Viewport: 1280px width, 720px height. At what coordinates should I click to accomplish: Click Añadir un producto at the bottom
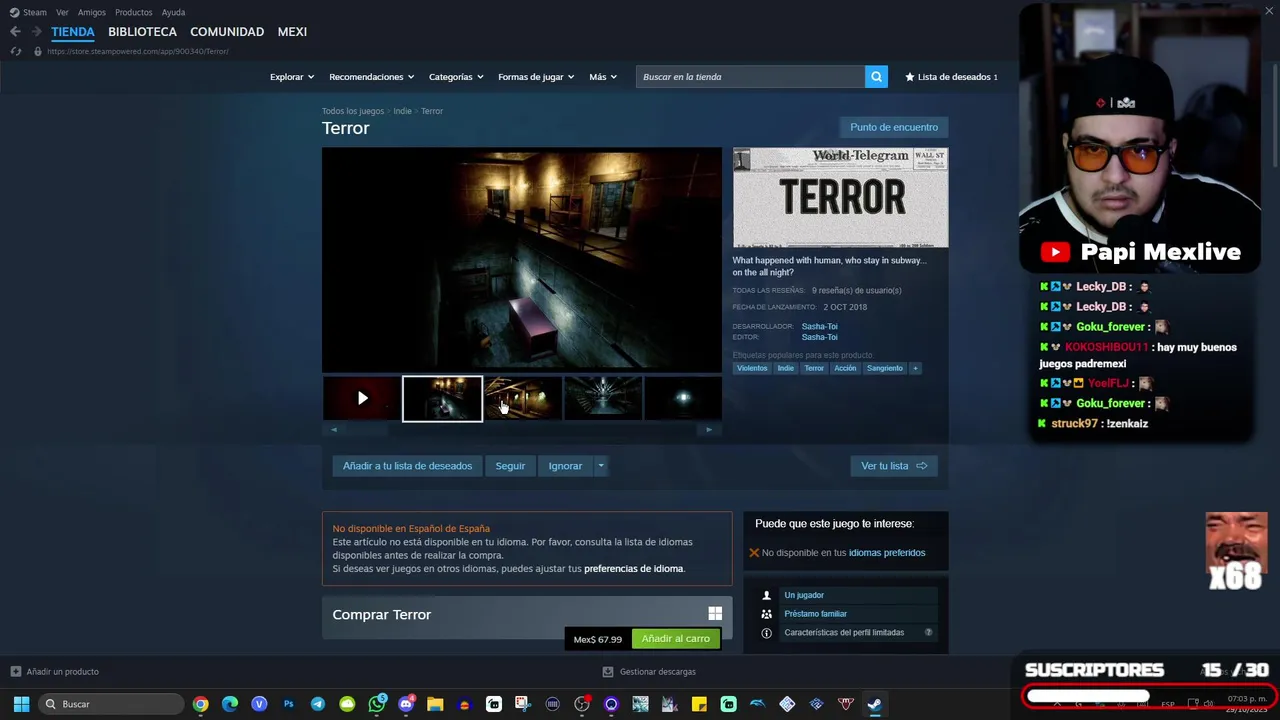[55, 672]
